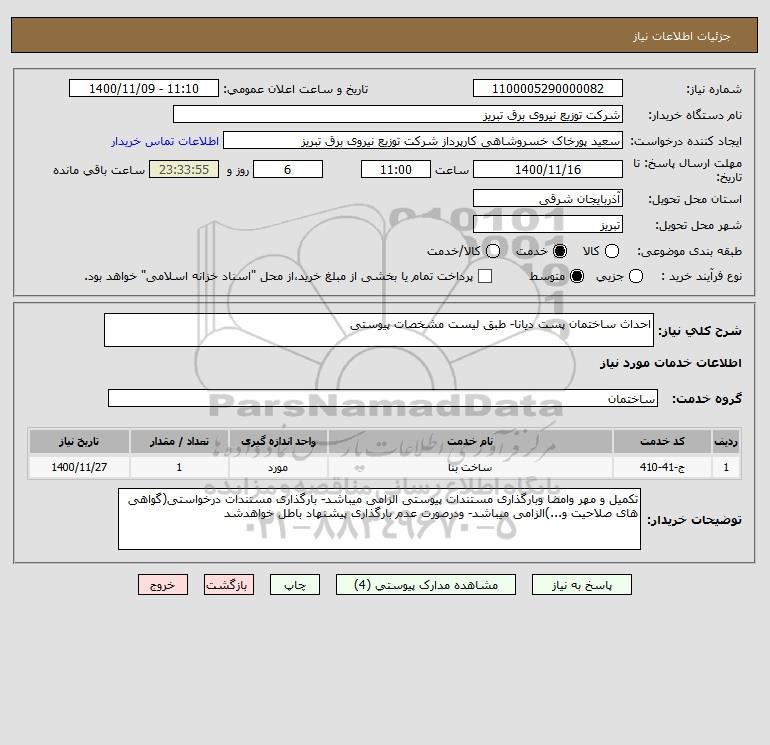This screenshot has width=770, height=745.
Task: Open the اطلاعات تماس خریدار link
Action: tap(165, 141)
